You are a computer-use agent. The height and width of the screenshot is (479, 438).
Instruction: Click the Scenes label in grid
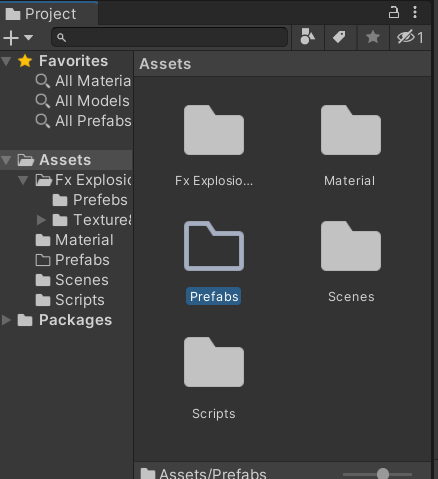[x=351, y=297]
